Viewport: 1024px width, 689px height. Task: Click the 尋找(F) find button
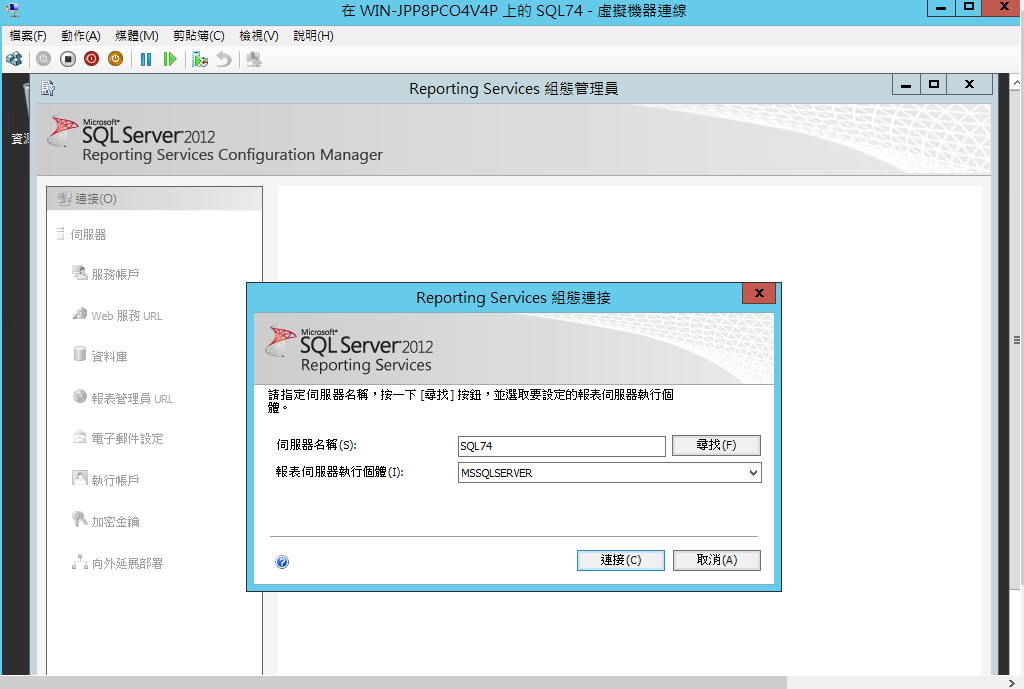tap(716, 445)
